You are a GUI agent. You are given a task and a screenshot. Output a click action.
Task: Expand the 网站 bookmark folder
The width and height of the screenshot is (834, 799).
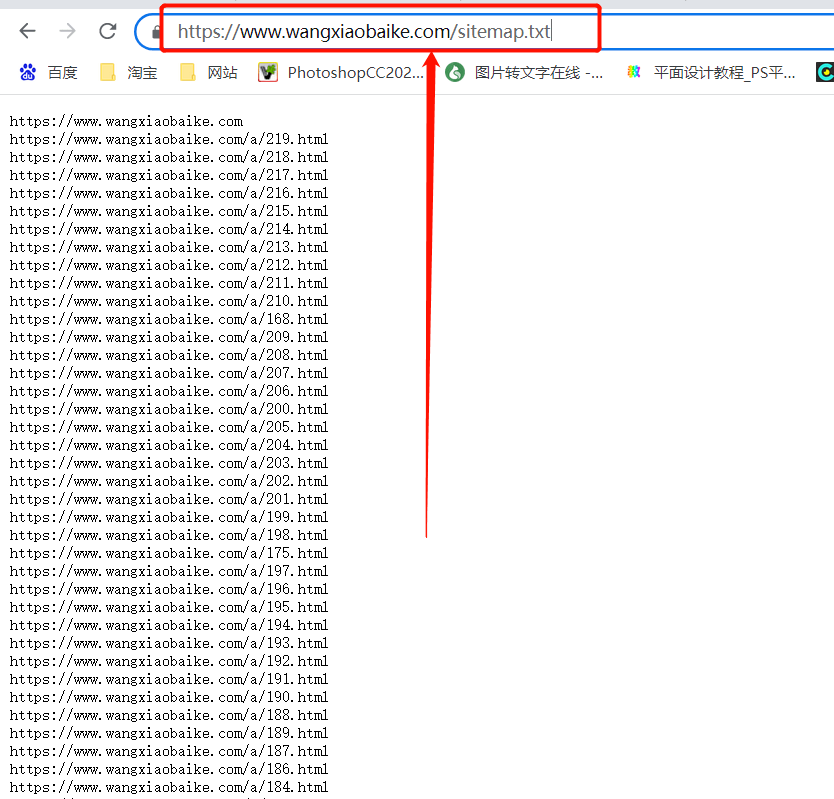click(210, 72)
